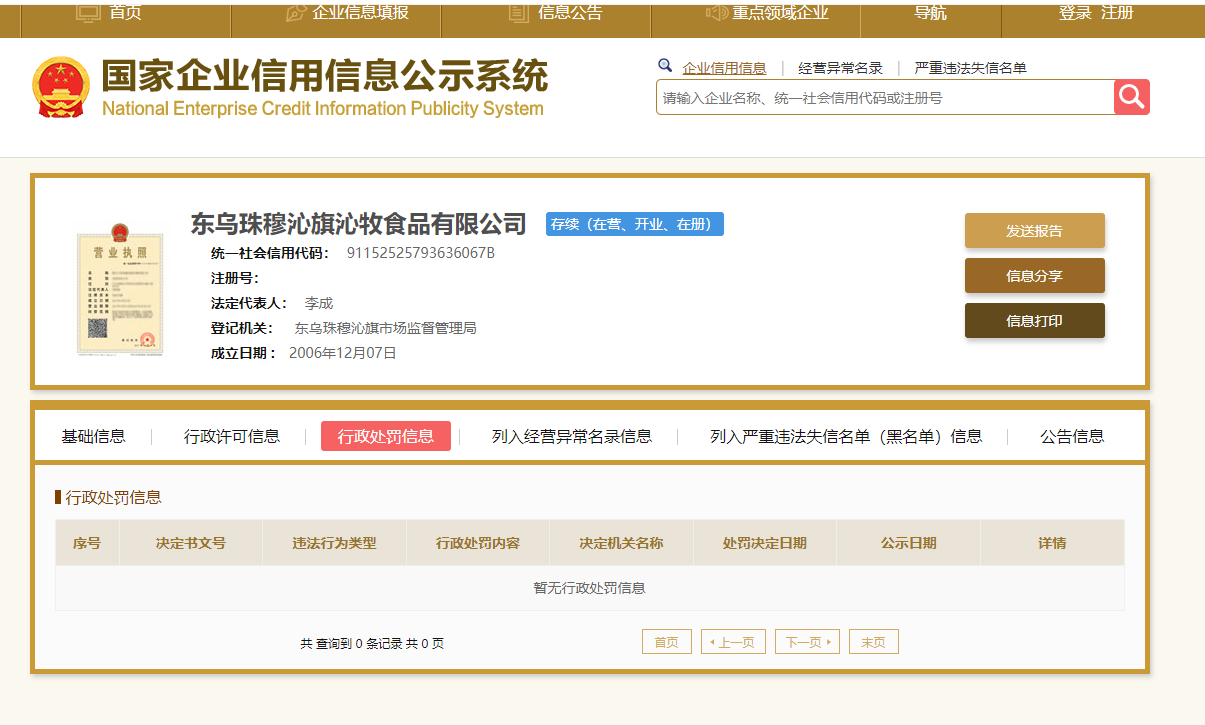Image resolution: width=1205 pixels, height=725 pixels.
Task: Select 经营异常名录 search category
Action: pyautogui.click(x=840, y=68)
